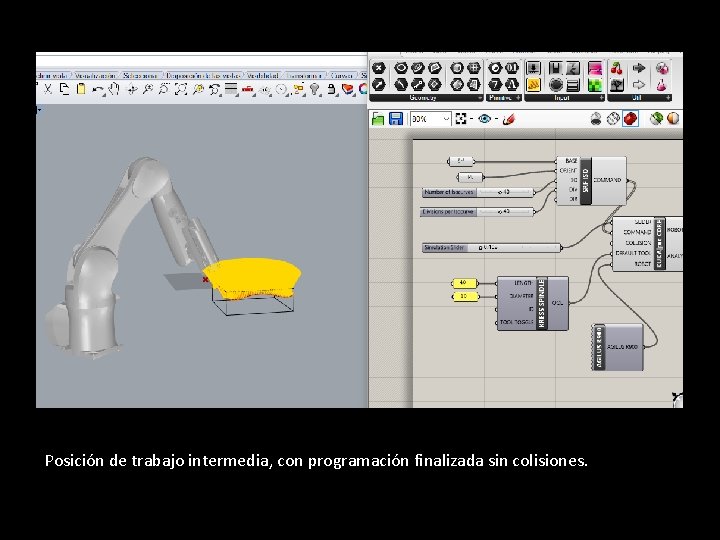Click the Zoom Extents icon in canvas toolbar
This screenshot has height=540, width=720.
[461, 119]
